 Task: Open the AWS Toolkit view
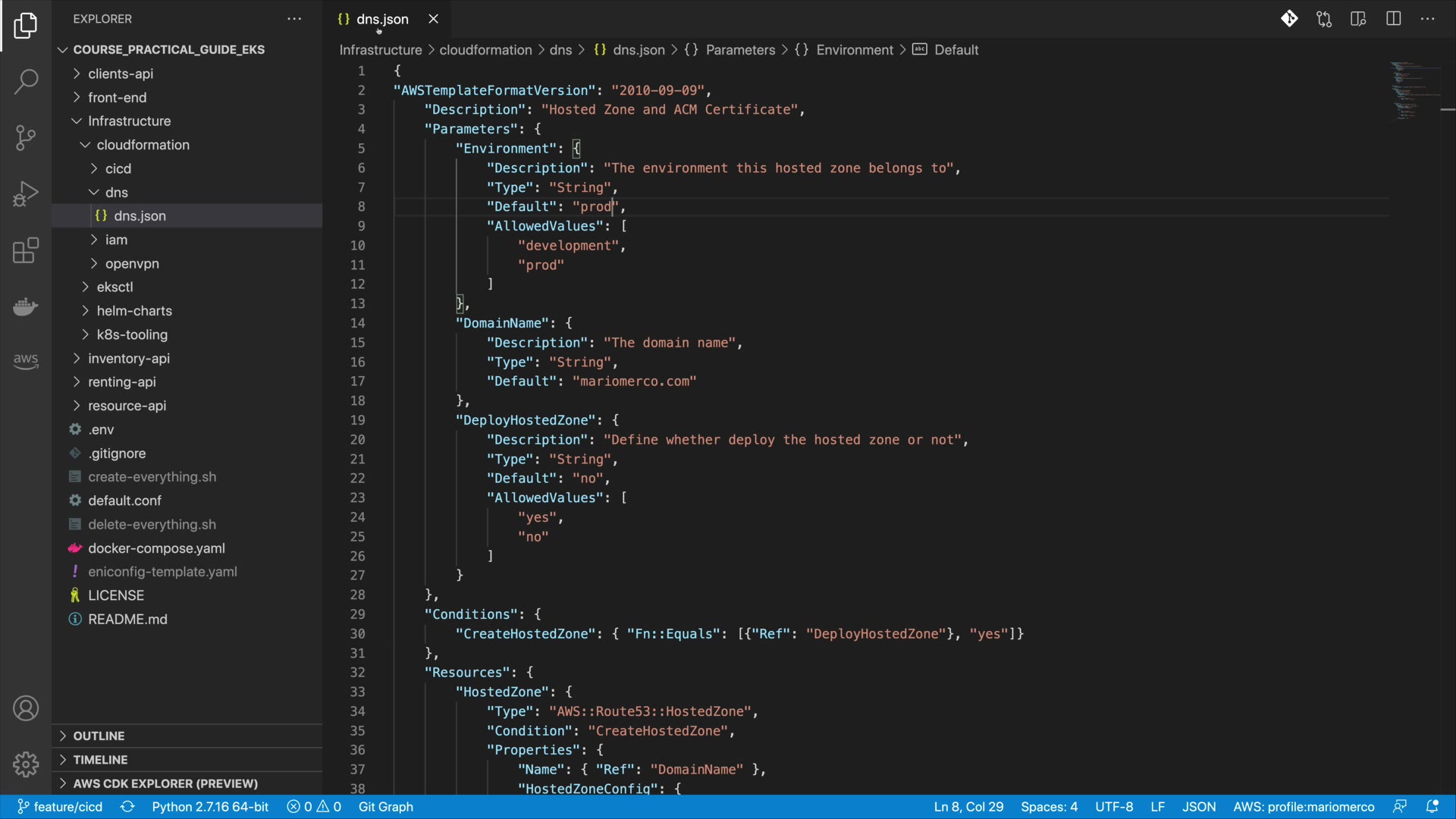coord(26,361)
